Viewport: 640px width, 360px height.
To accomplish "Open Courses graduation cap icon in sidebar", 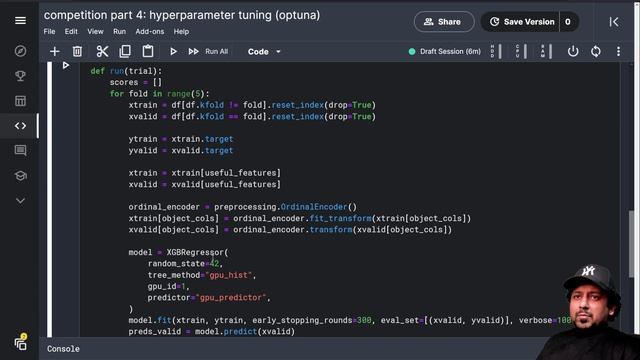I will coord(20,176).
